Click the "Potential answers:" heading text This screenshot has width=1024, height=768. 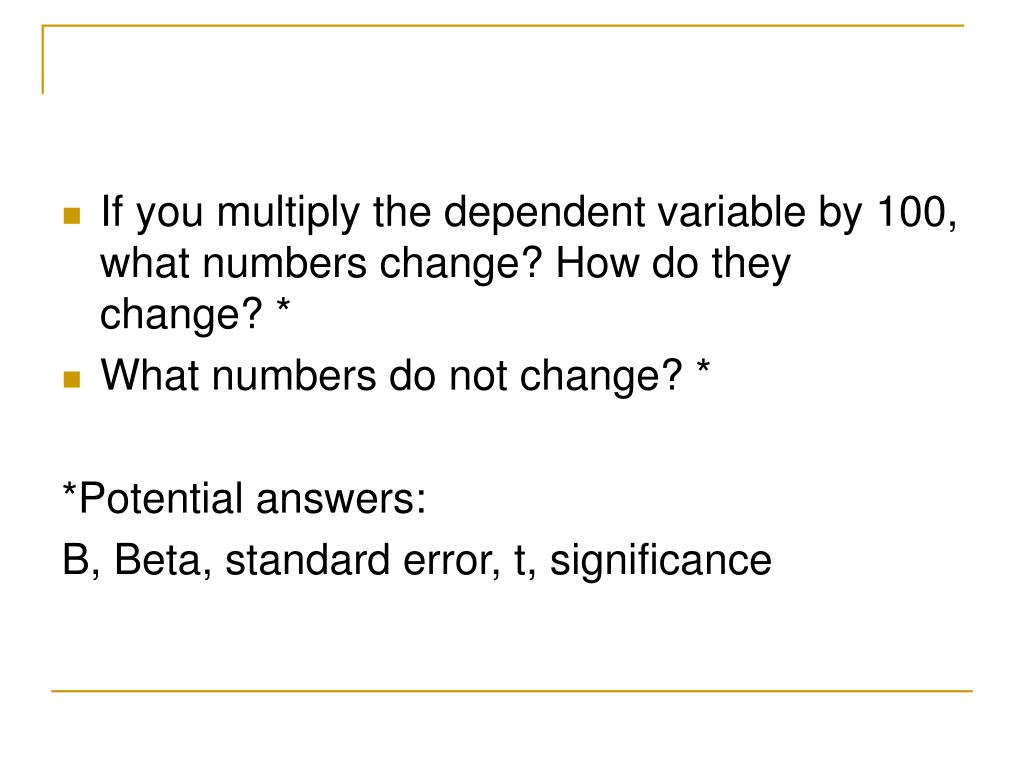pos(252,498)
